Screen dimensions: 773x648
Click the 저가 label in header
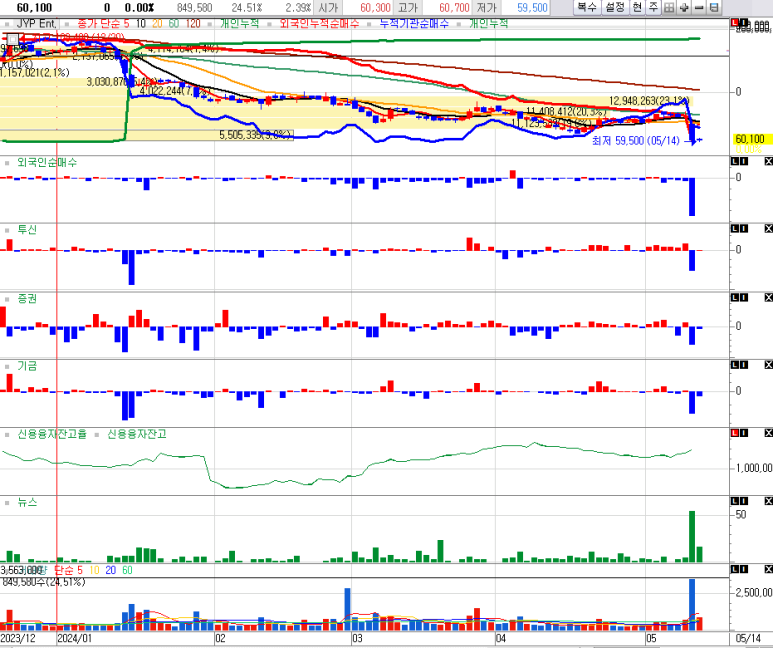click(x=486, y=8)
